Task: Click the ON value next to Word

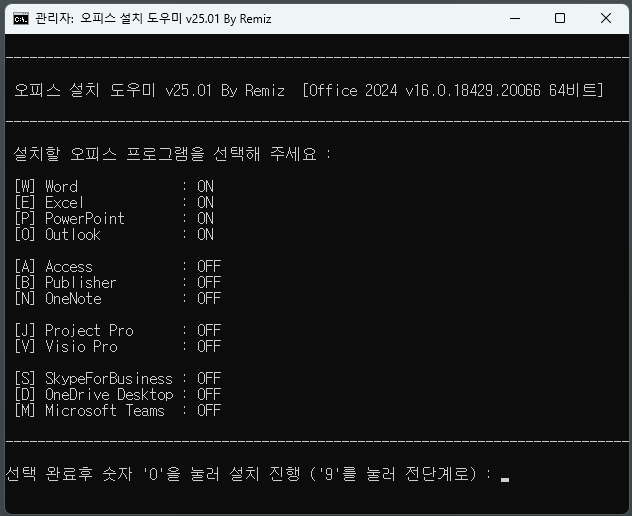Action: pos(205,187)
